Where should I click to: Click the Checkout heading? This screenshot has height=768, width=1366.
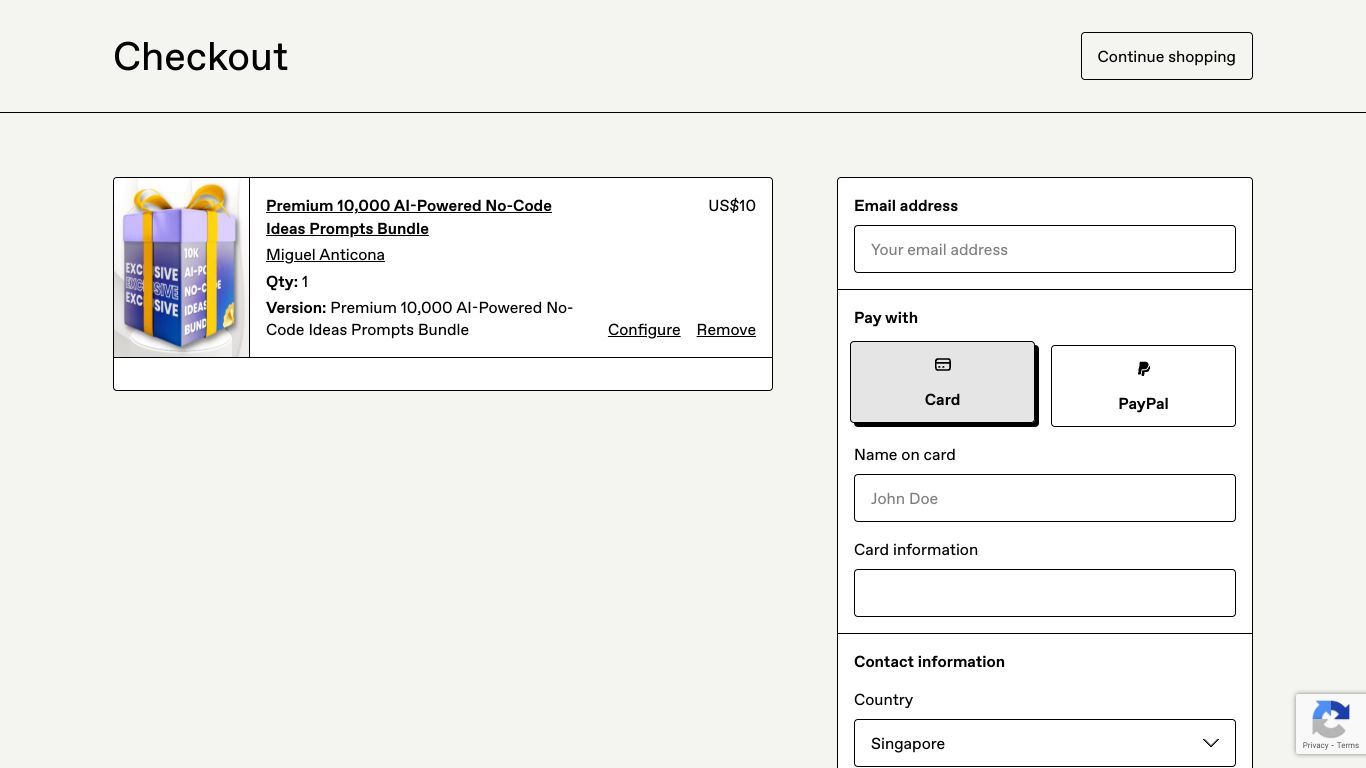point(200,57)
